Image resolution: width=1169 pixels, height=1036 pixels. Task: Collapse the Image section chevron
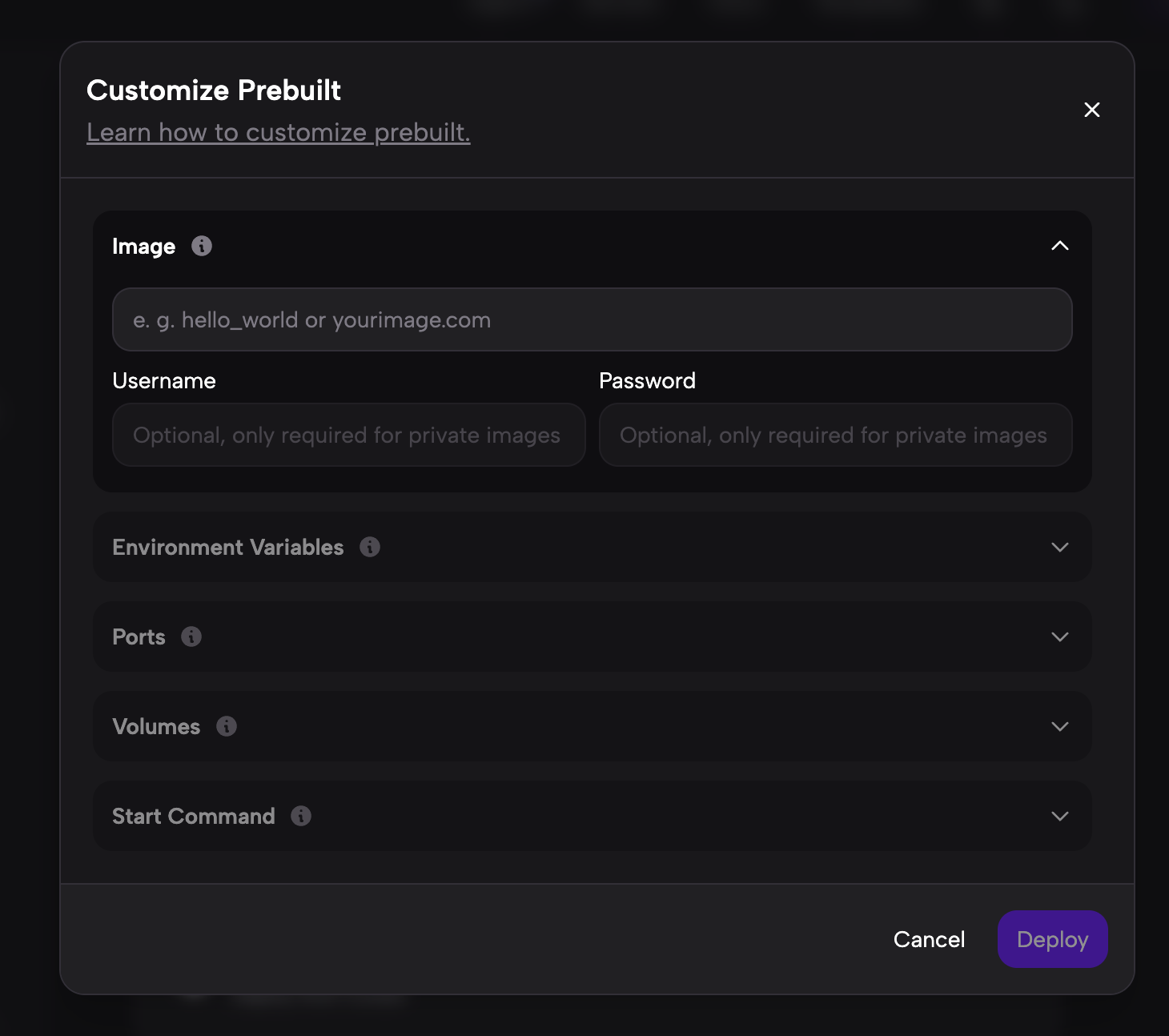[x=1059, y=246]
